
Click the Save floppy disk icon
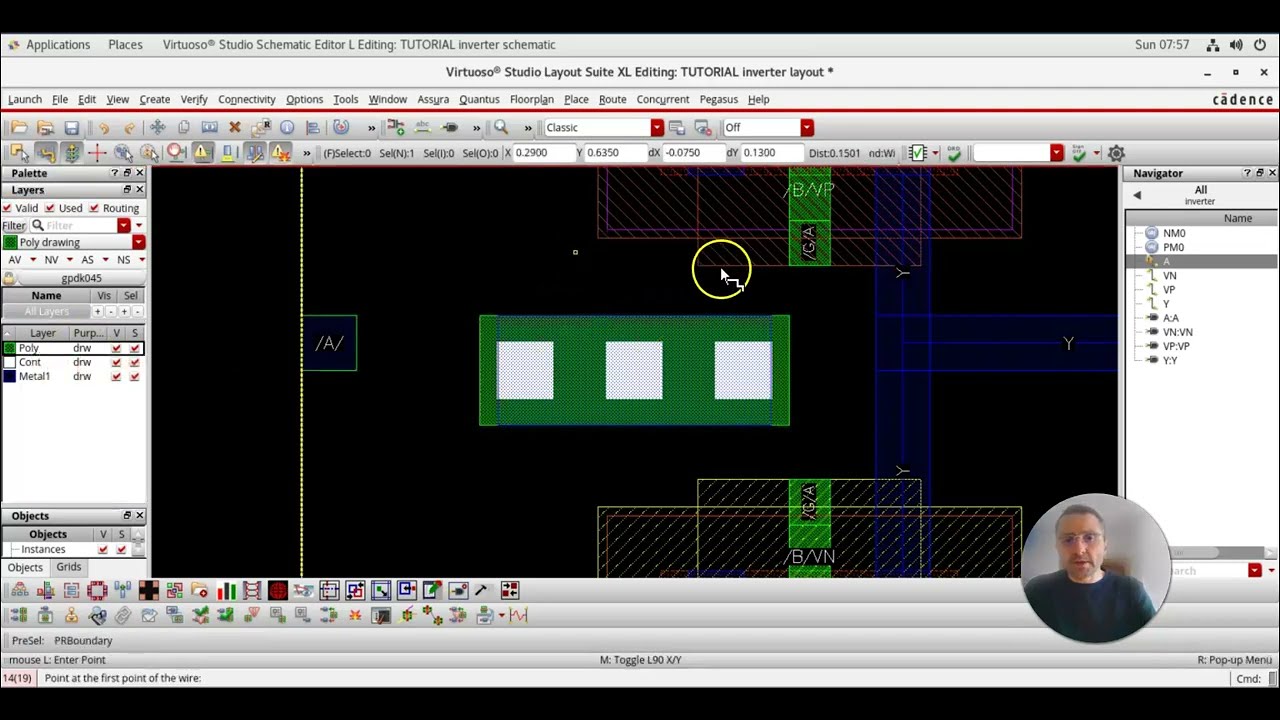tap(71, 128)
